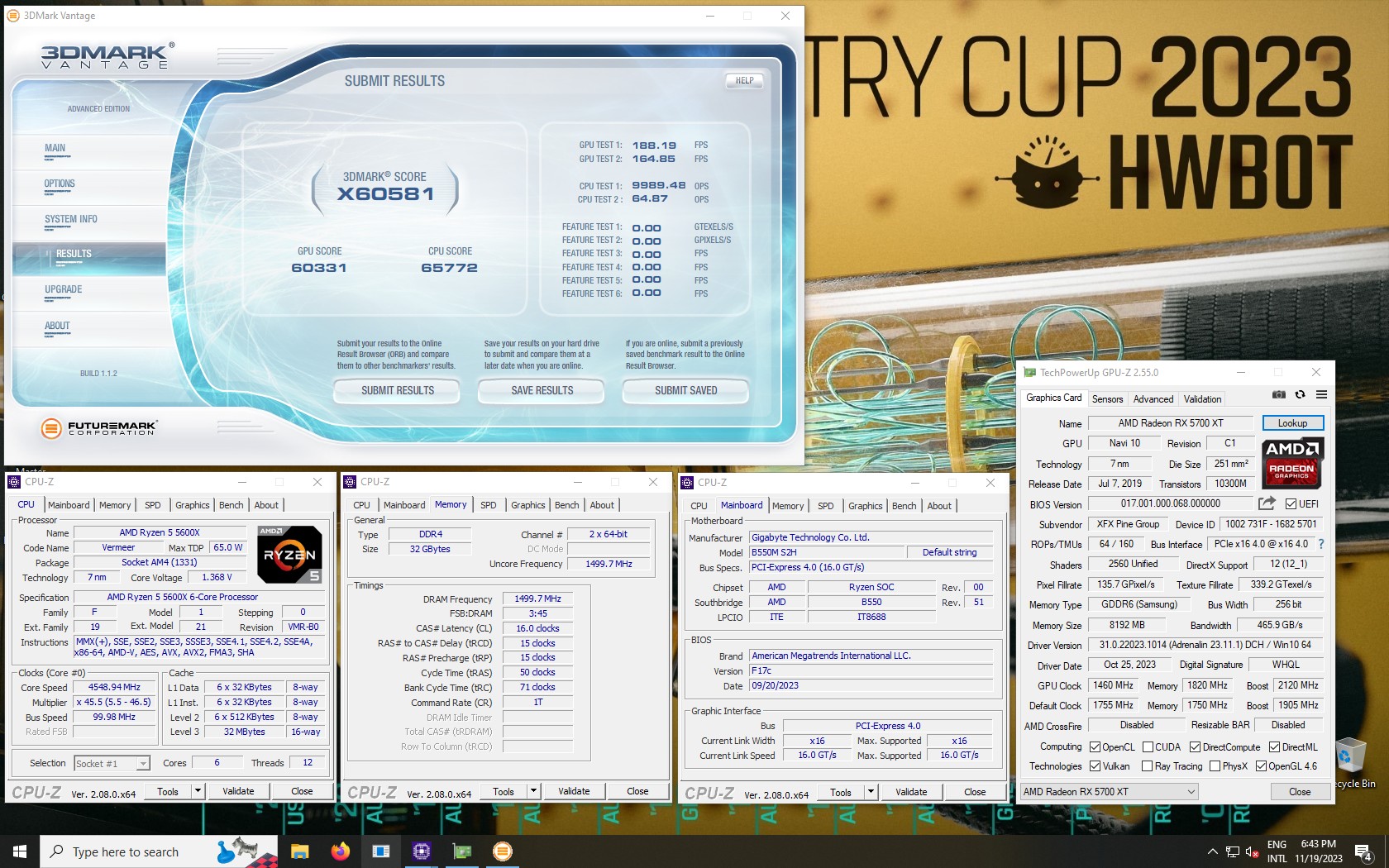Toggle the DirectCompute checkbox
The image size is (1389, 868).
[x=1195, y=746]
